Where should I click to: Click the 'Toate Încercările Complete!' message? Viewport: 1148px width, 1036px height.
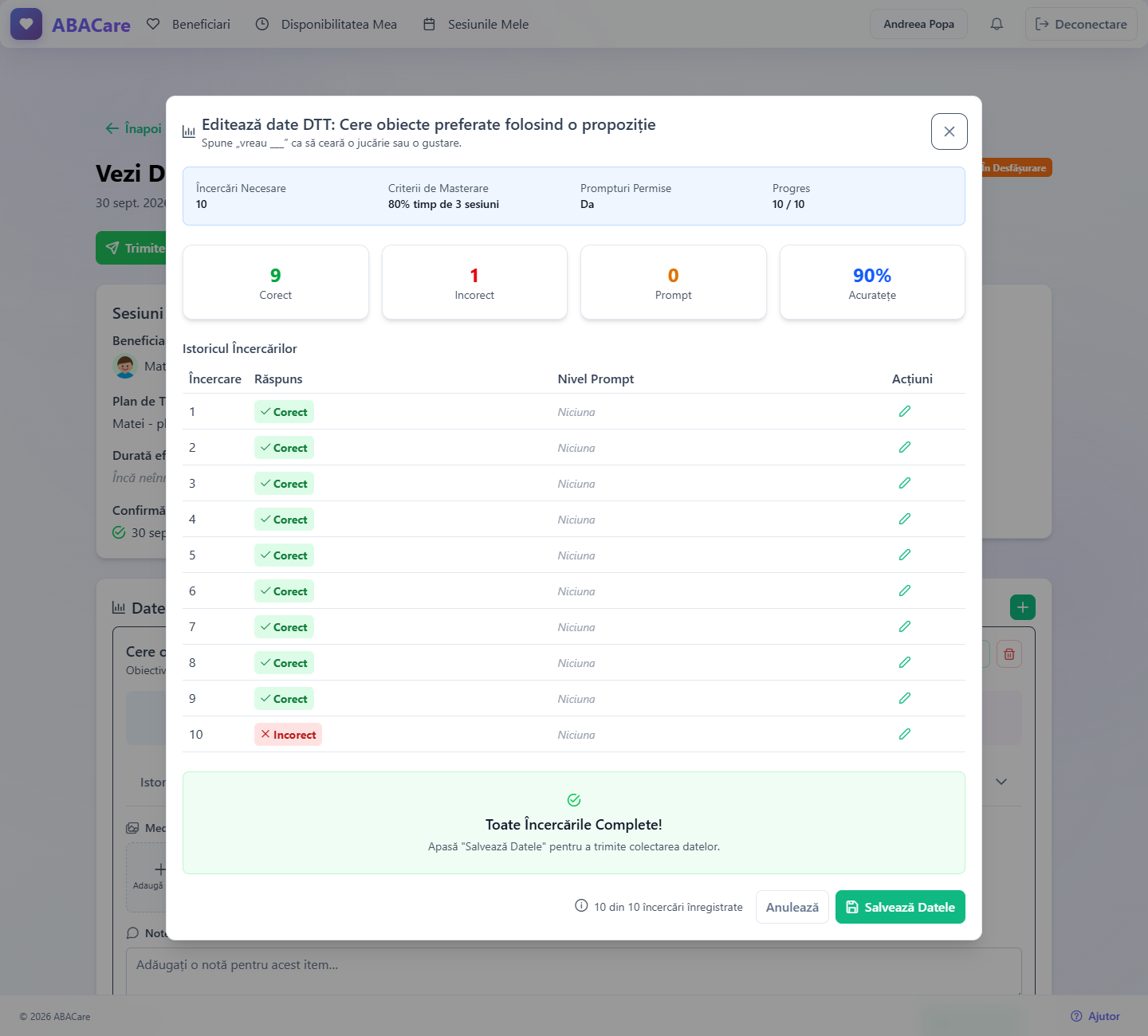pos(574,825)
